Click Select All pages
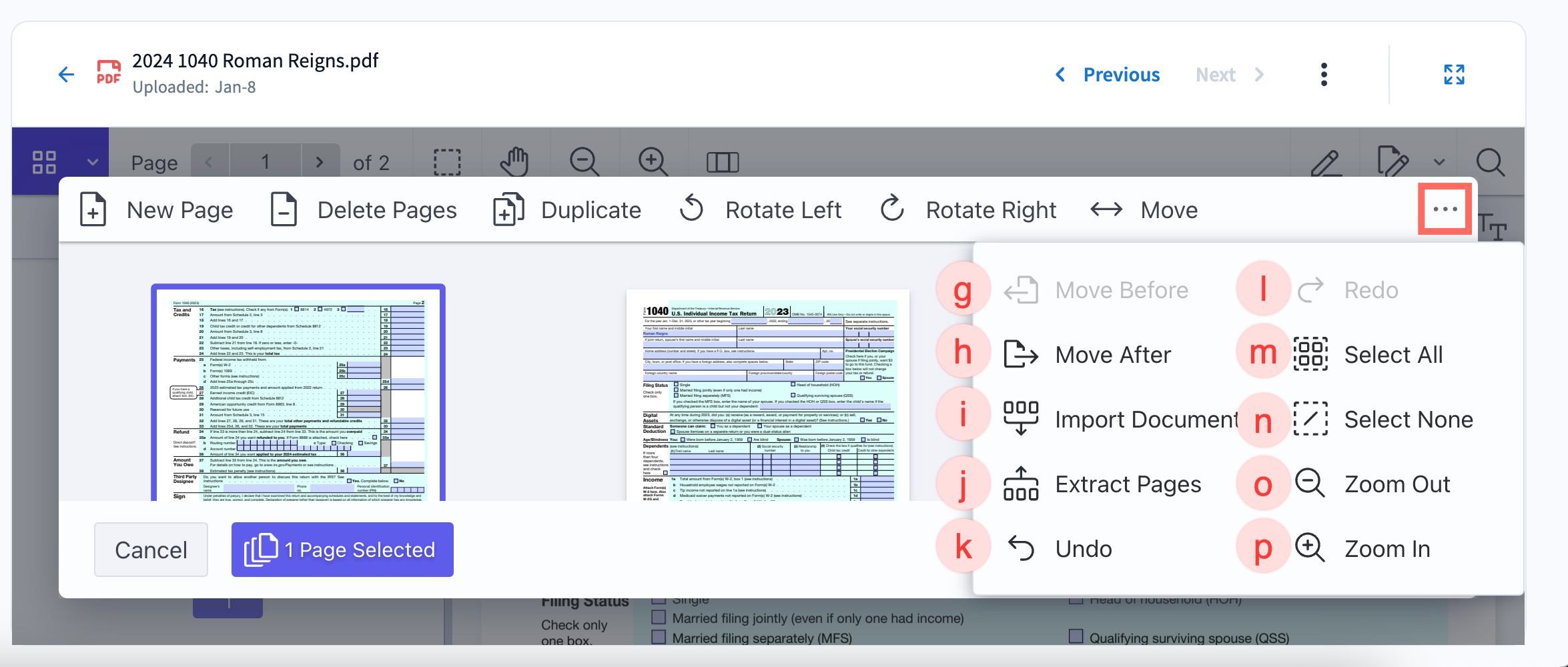 pyautogui.click(x=1393, y=354)
